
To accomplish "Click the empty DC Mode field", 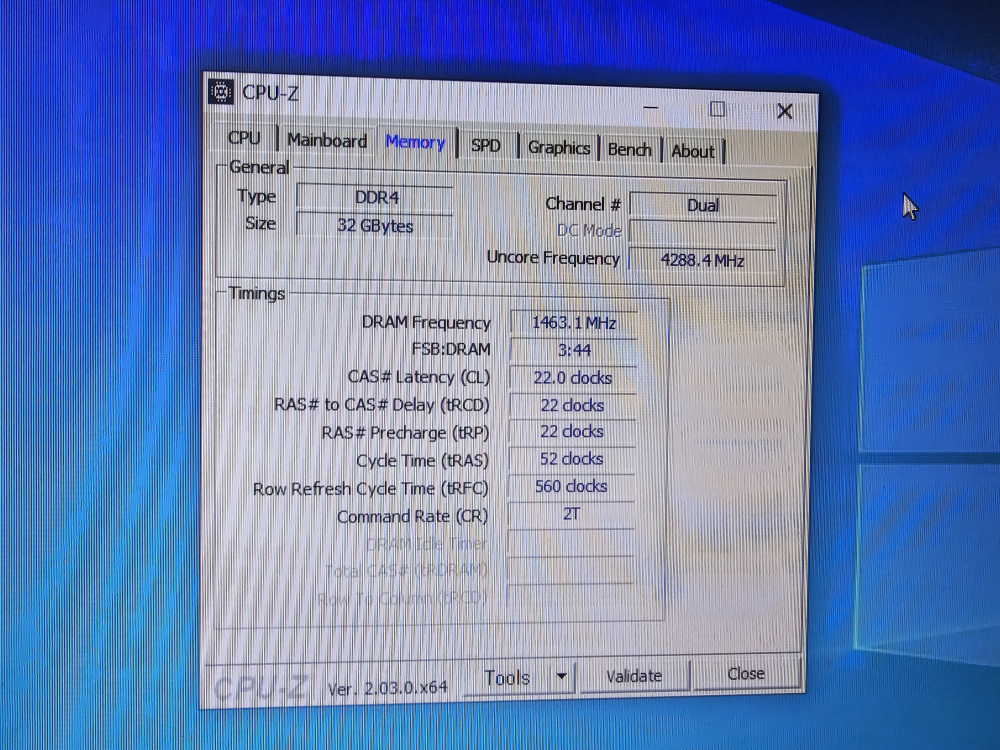I will pos(702,232).
